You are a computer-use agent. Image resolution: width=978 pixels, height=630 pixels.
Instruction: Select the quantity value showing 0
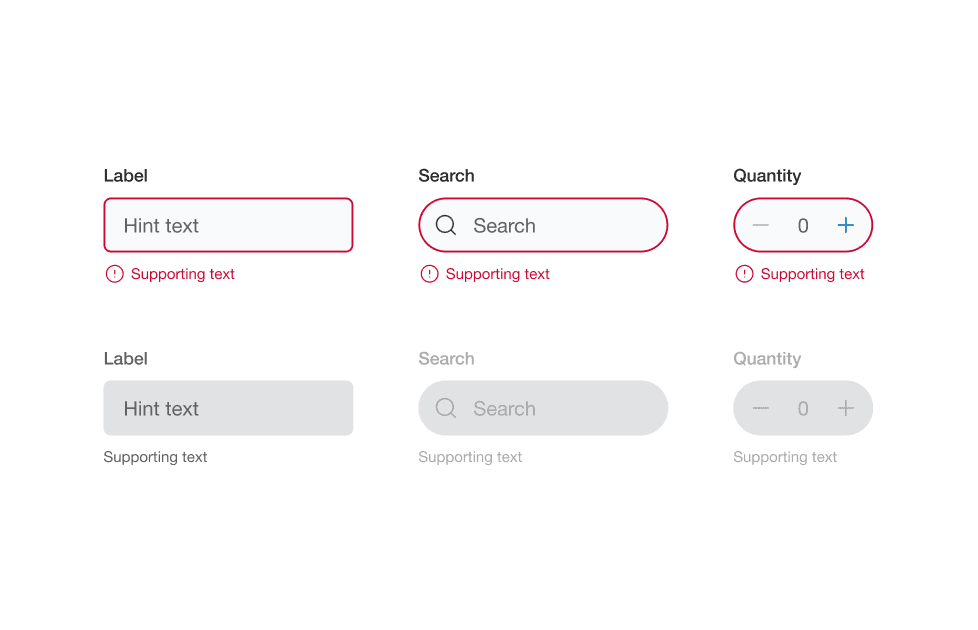point(803,225)
